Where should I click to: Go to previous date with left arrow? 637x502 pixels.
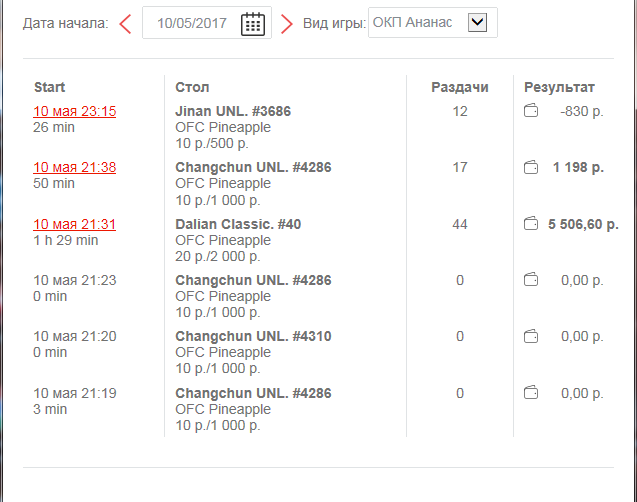tap(125, 24)
